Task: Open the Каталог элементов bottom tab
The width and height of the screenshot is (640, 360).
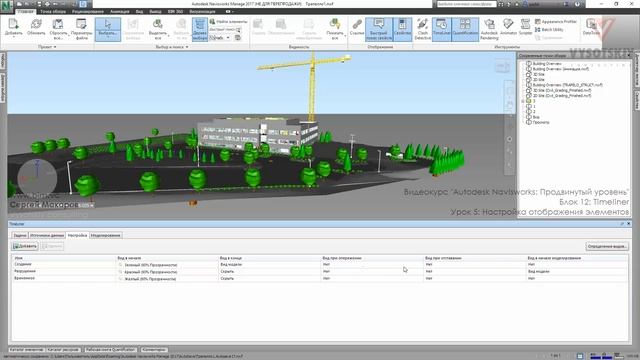Action: pos(26,350)
